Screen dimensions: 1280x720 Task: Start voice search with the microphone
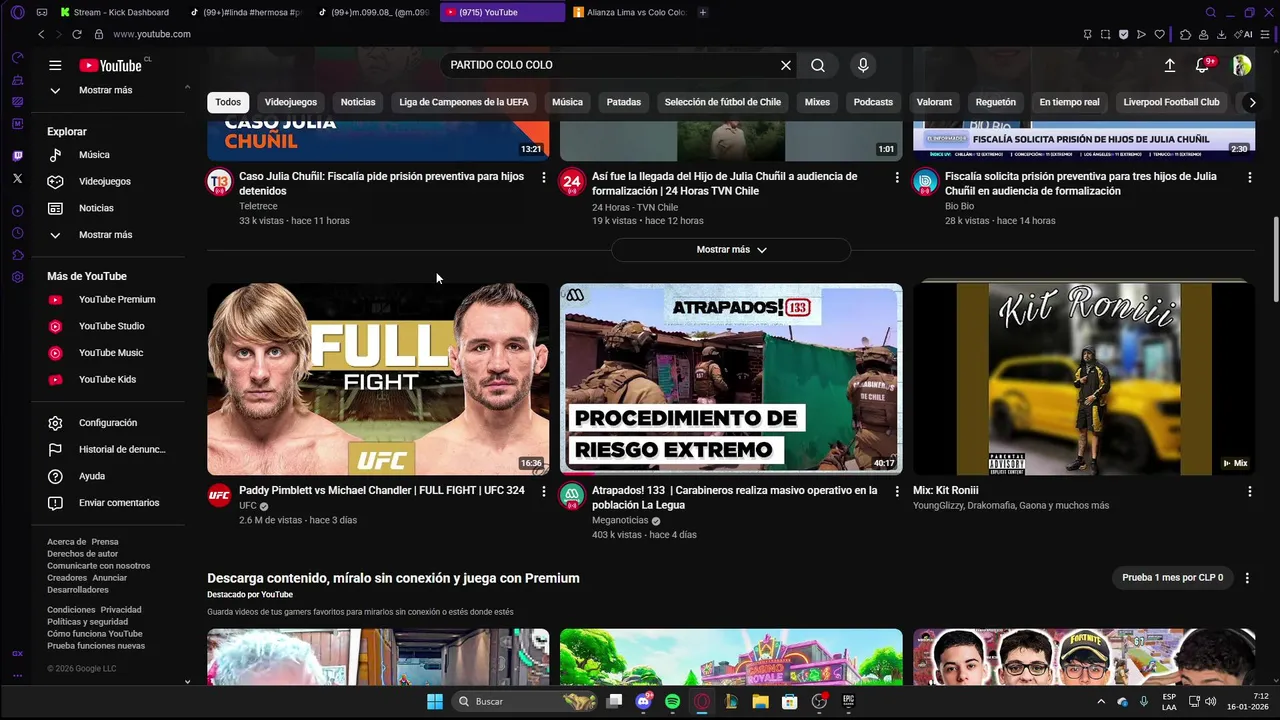863,65
